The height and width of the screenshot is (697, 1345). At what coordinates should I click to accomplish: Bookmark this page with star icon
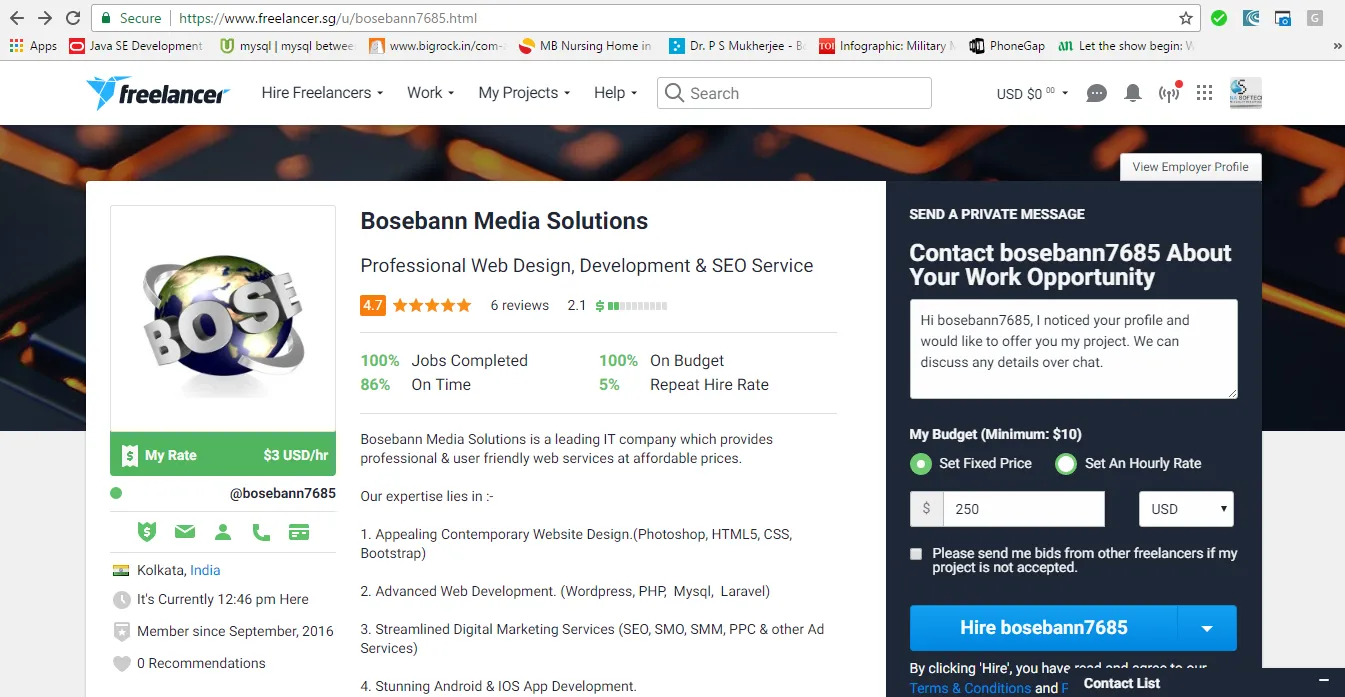pos(1186,18)
